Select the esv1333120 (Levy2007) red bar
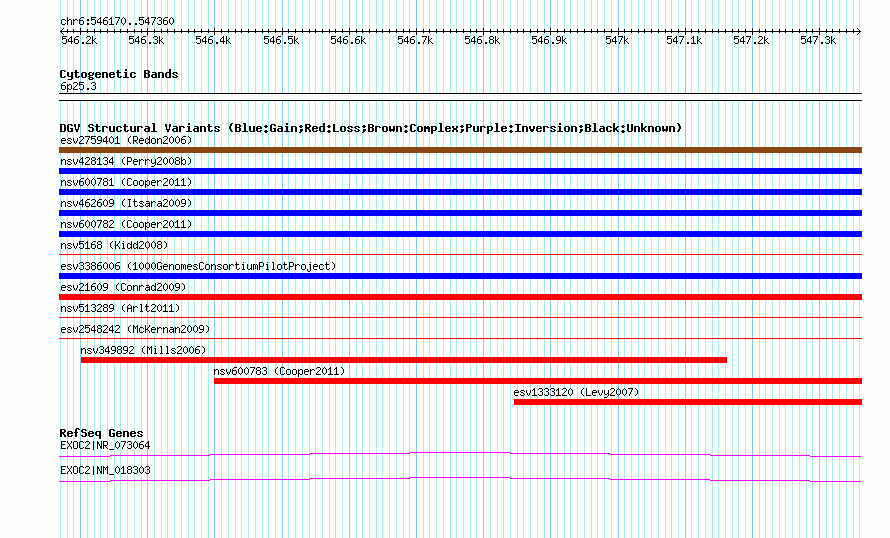The image size is (890, 538). (688, 402)
